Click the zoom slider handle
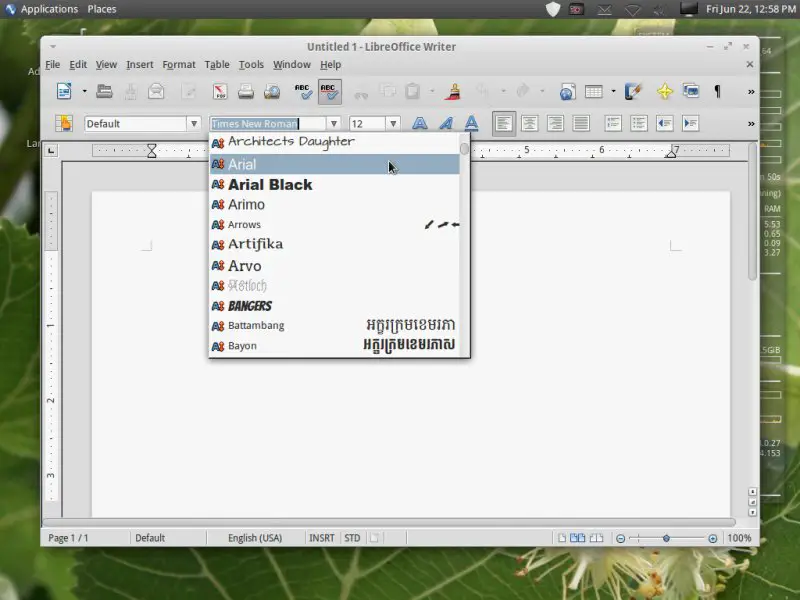800x600 pixels. [x=666, y=538]
